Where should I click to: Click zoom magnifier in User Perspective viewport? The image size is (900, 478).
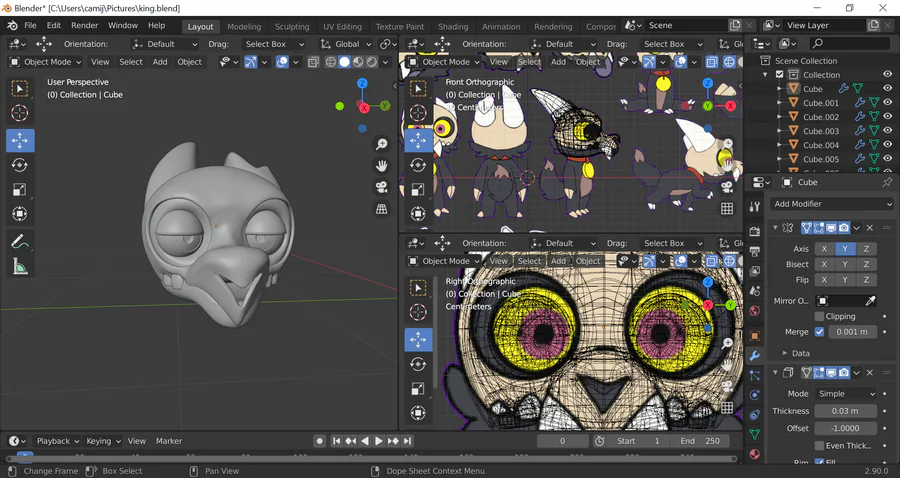coord(381,144)
